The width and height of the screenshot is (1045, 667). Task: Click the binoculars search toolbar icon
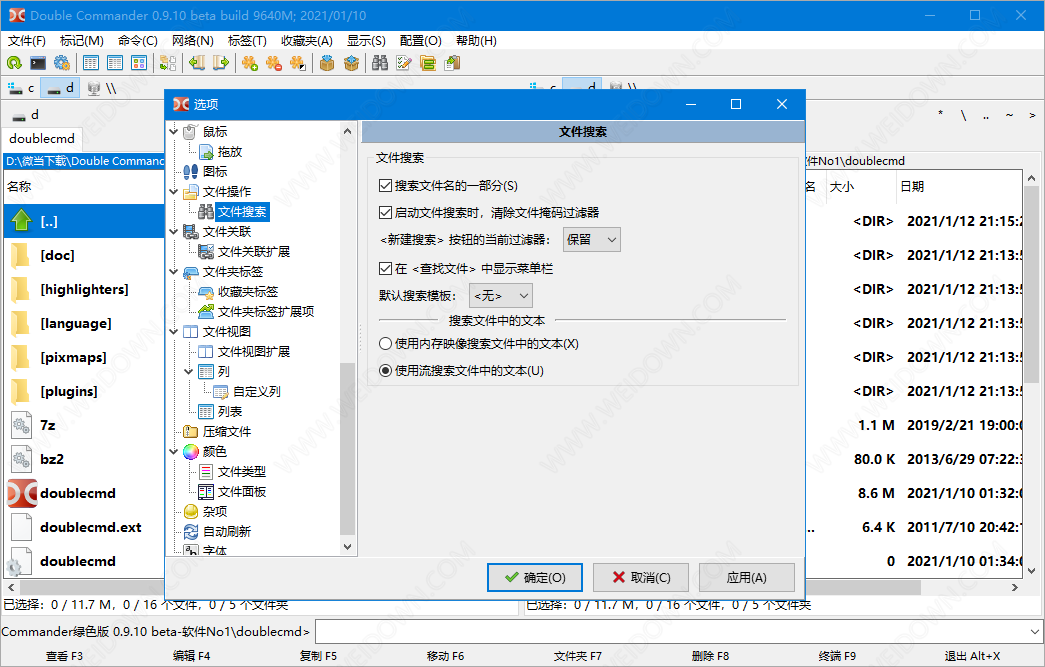pyautogui.click(x=380, y=63)
